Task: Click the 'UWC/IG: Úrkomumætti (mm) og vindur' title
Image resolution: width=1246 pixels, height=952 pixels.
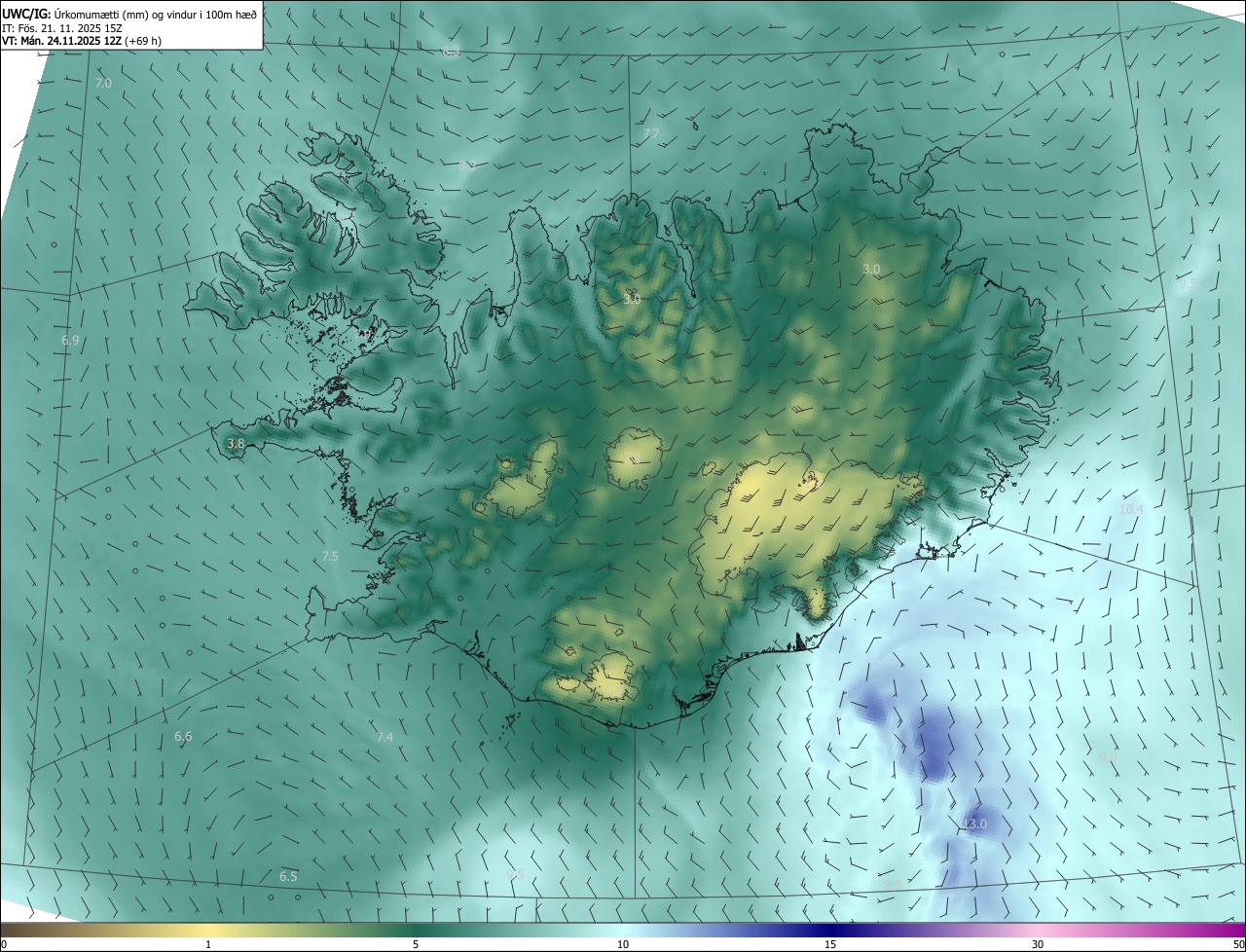Action: pyautogui.click(x=129, y=13)
